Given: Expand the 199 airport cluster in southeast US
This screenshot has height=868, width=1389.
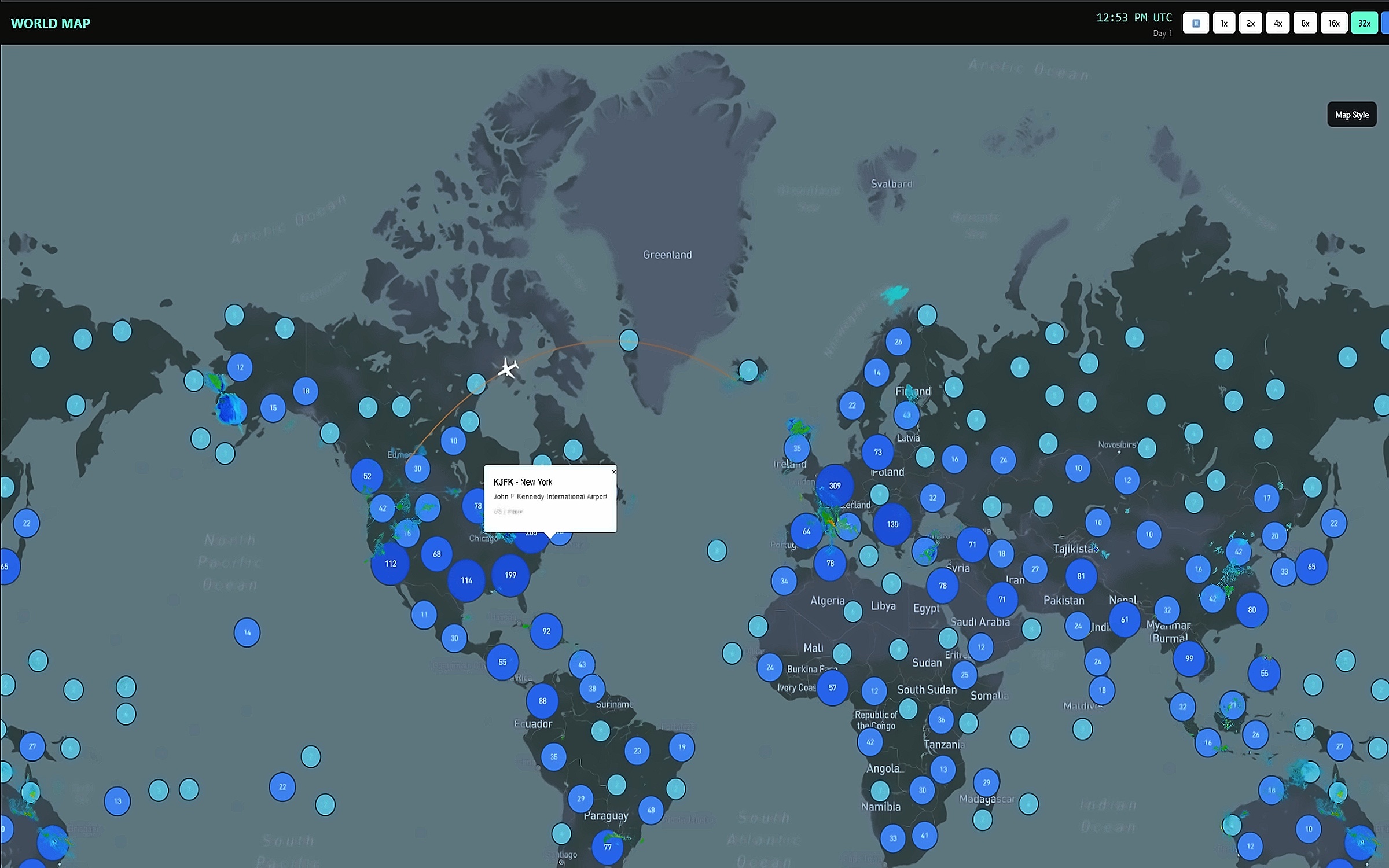Looking at the screenshot, I should click(510, 575).
